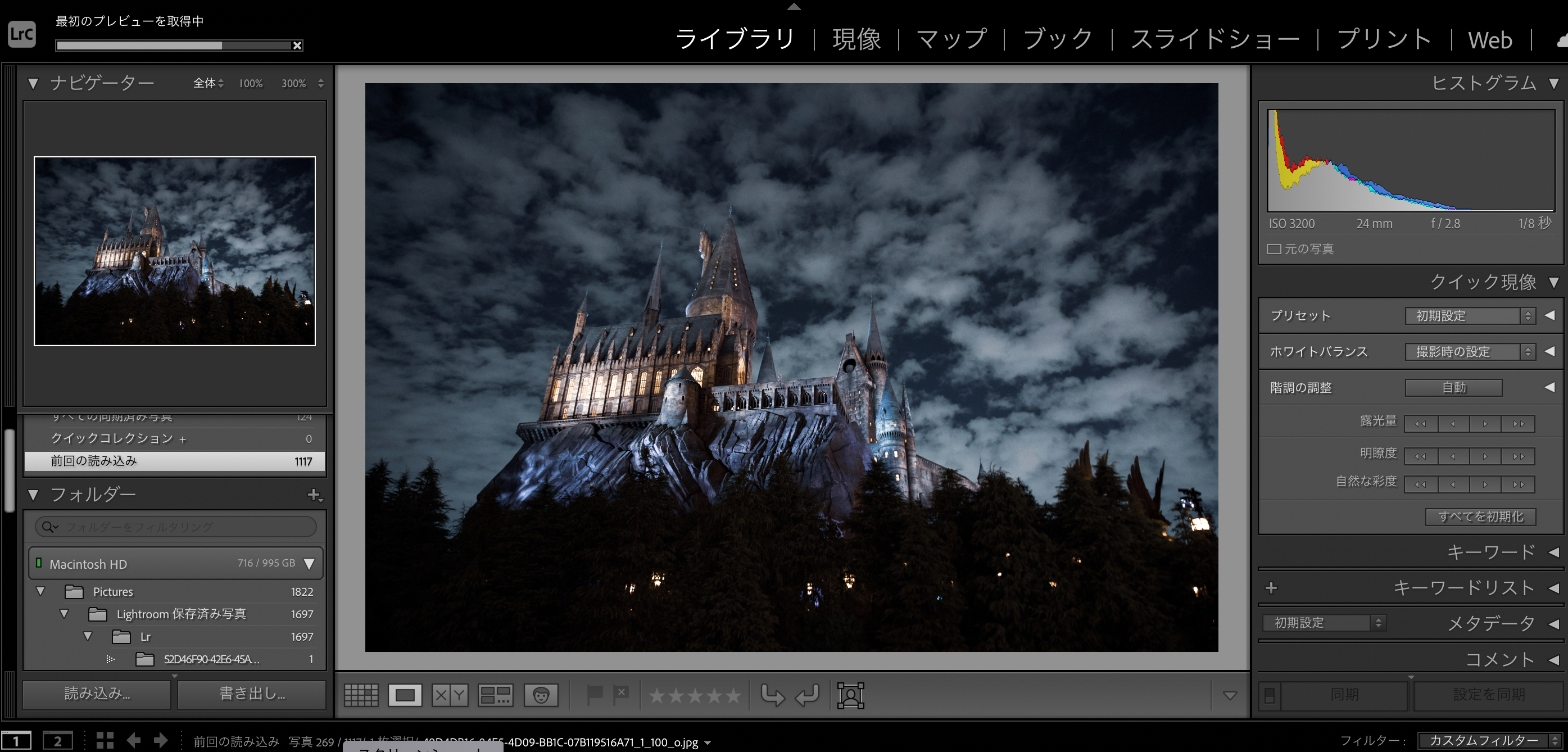The width and height of the screenshot is (1568, 752).
Task: Open カスタムフィルター dropdown
Action: 1489,740
